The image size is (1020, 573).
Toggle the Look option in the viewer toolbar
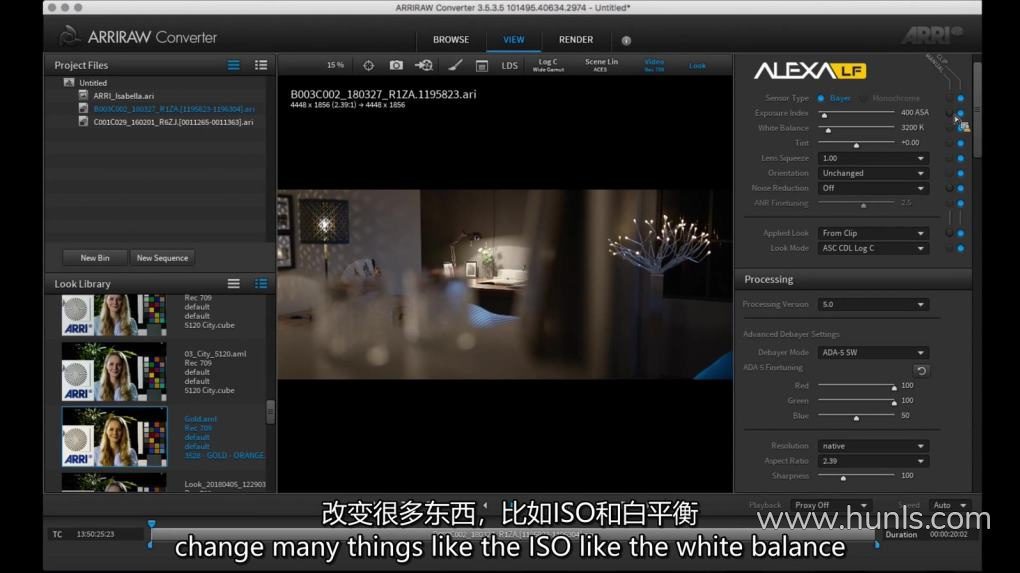click(x=697, y=66)
